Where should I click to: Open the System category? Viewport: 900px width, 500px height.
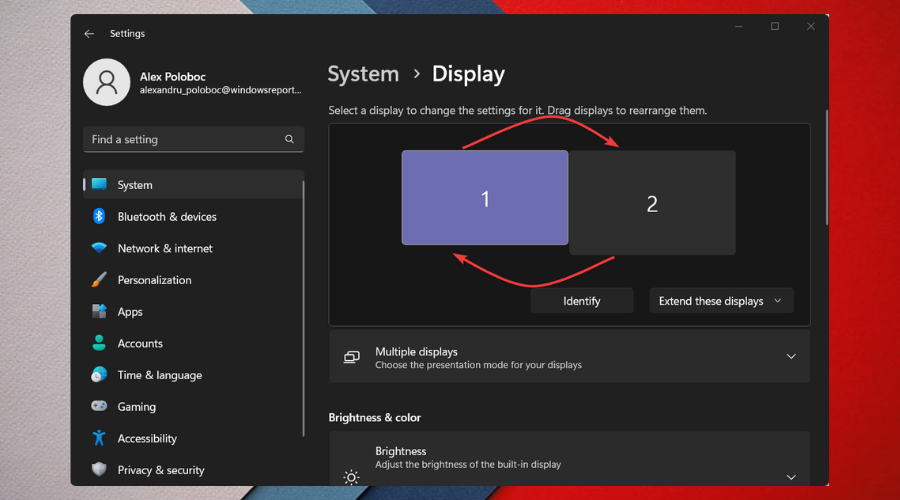point(193,184)
